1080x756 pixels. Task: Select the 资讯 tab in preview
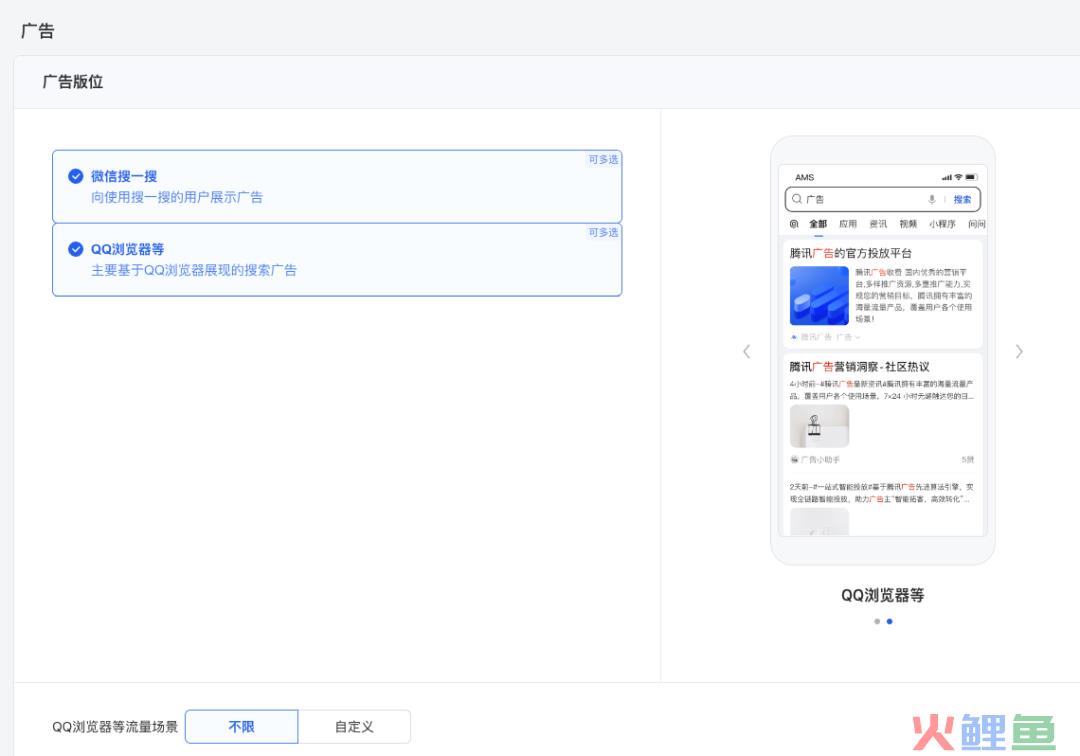pyautogui.click(x=878, y=224)
